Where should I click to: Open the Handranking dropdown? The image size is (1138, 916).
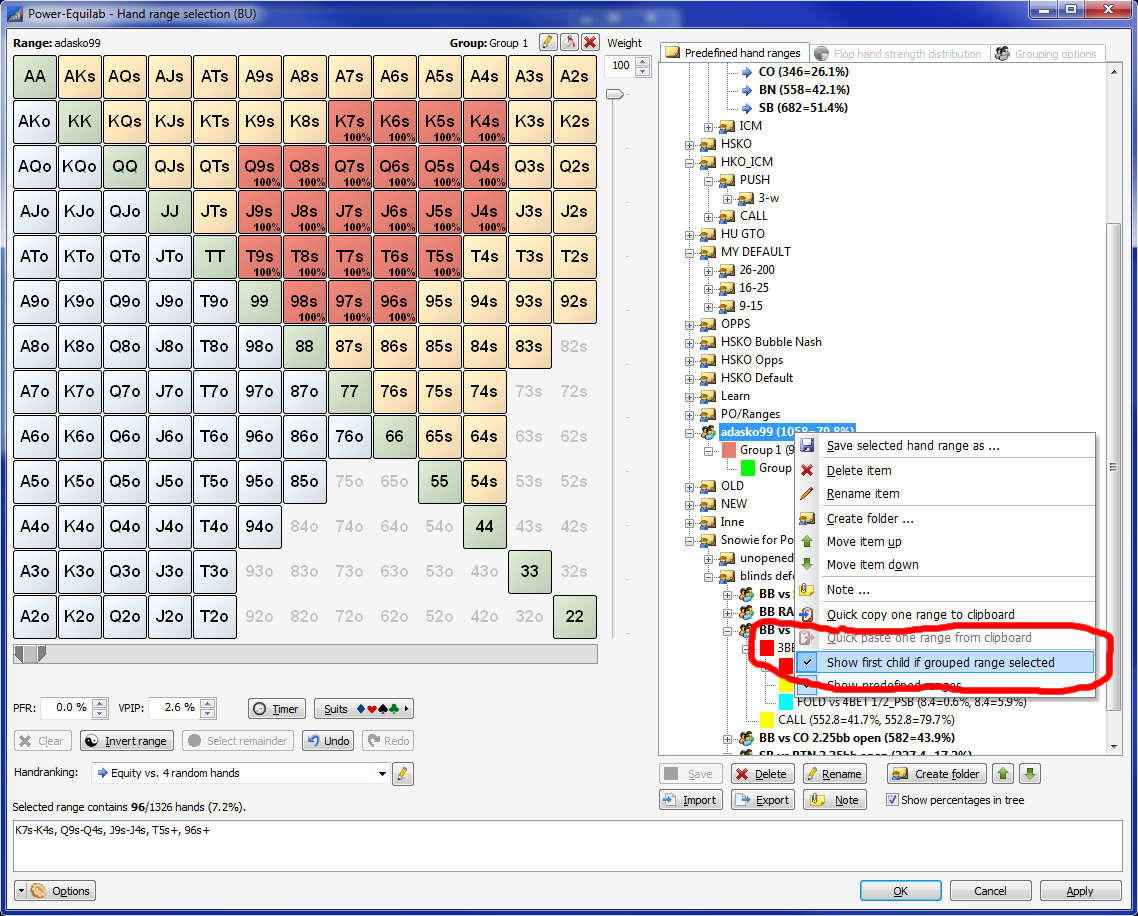tap(382, 774)
